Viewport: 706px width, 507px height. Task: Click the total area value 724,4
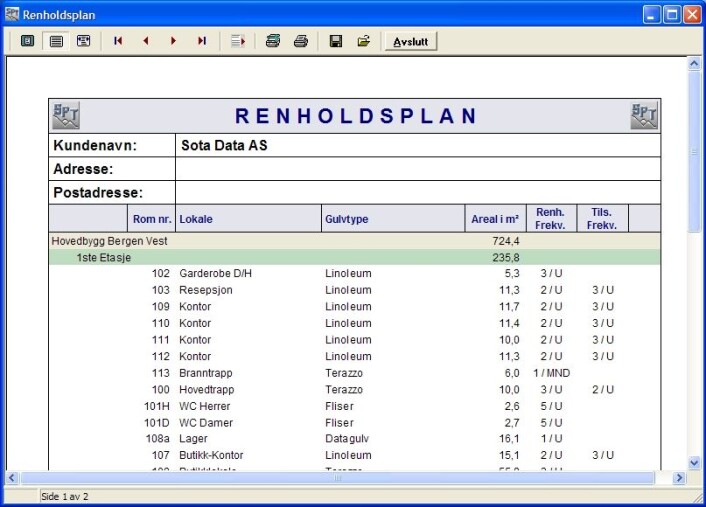click(506, 241)
